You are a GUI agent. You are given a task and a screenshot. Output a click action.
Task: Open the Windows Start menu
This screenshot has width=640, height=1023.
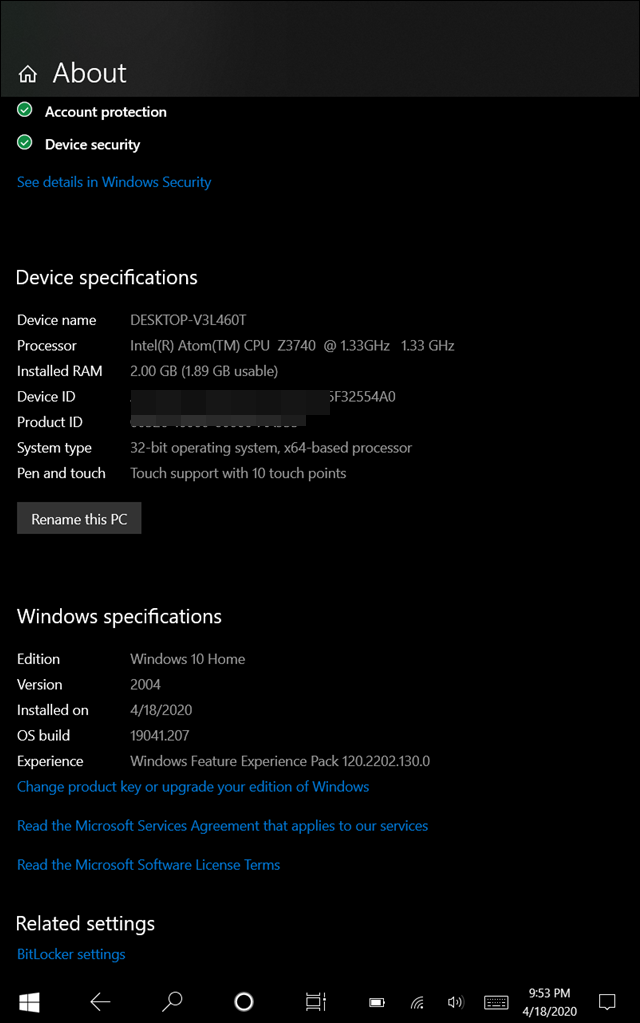(28, 1001)
